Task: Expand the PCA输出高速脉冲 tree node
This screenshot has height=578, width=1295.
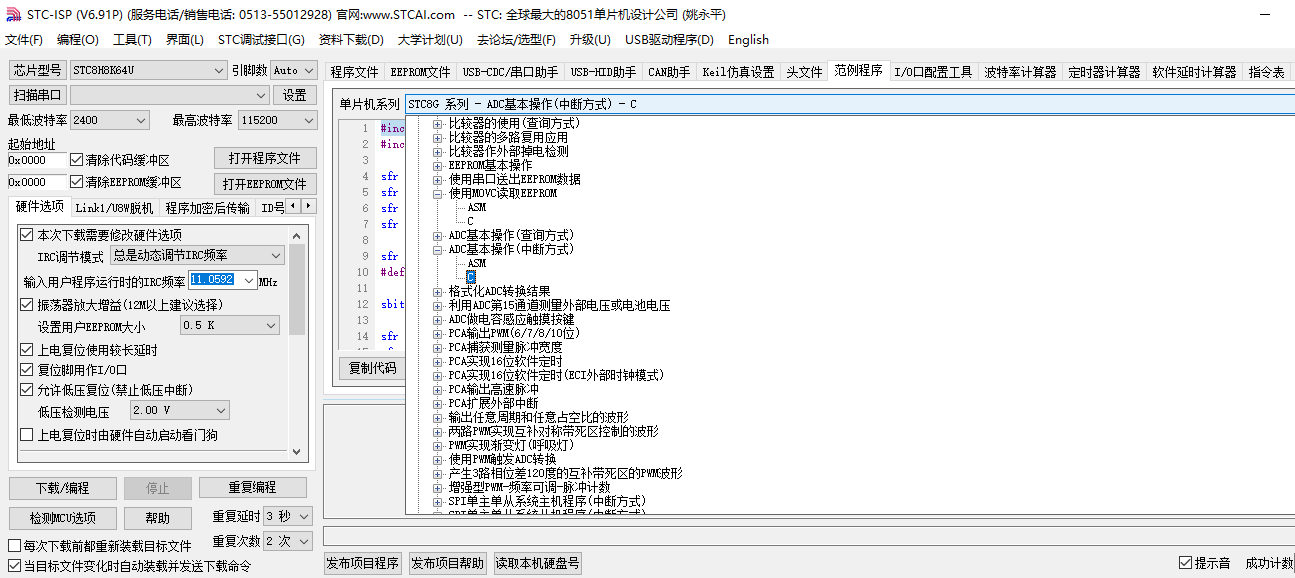Action: (438, 390)
